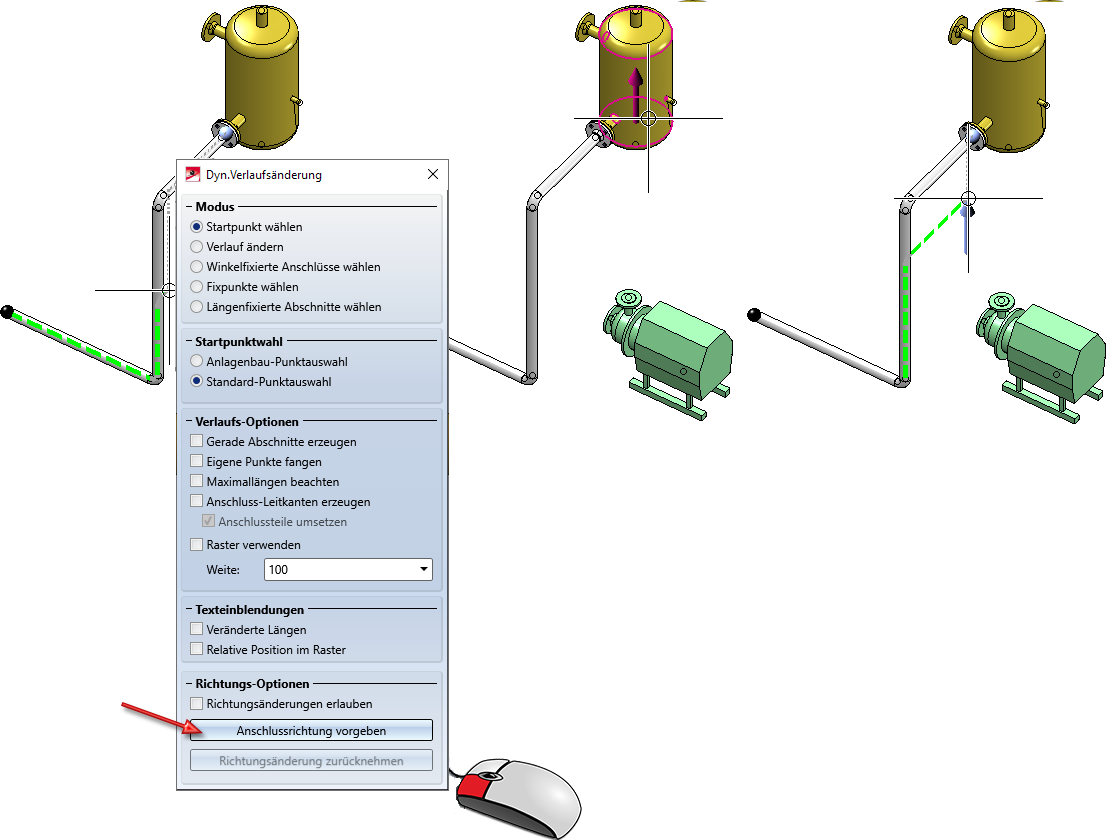
Task: Collapse the Startpunktwahl section
Action: [x=190, y=341]
